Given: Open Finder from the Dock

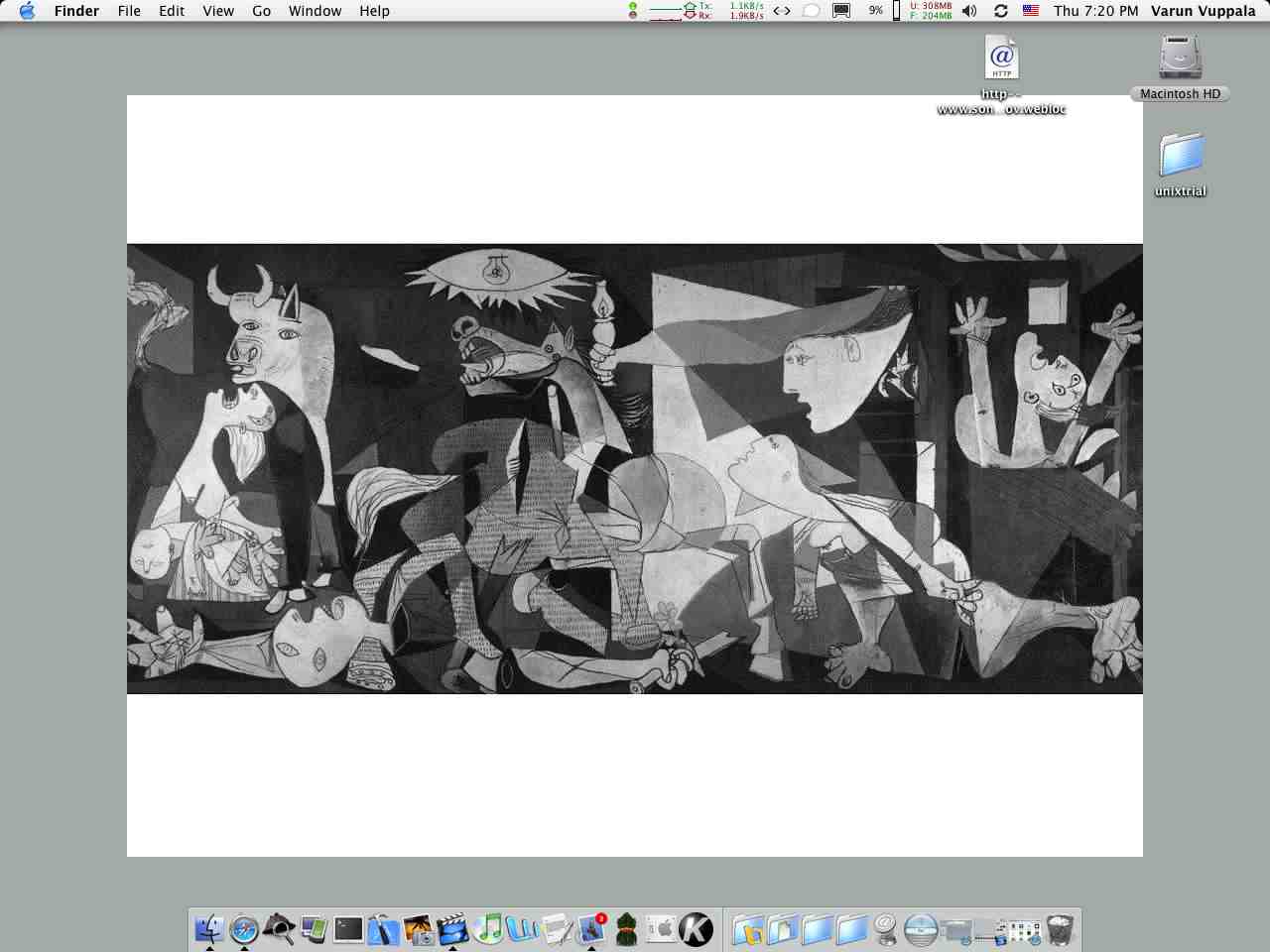Looking at the screenshot, I should pos(209,929).
